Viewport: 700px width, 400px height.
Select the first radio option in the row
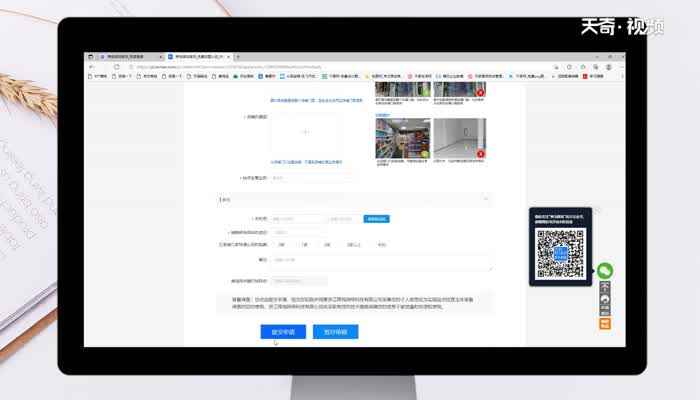(x=280, y=244)
